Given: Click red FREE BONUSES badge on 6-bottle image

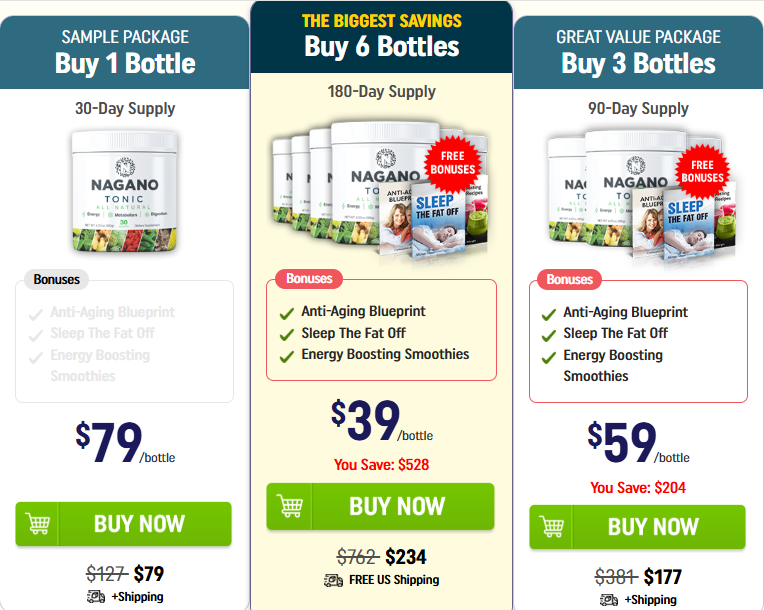Looking at the screenshot, I should 455,163.
